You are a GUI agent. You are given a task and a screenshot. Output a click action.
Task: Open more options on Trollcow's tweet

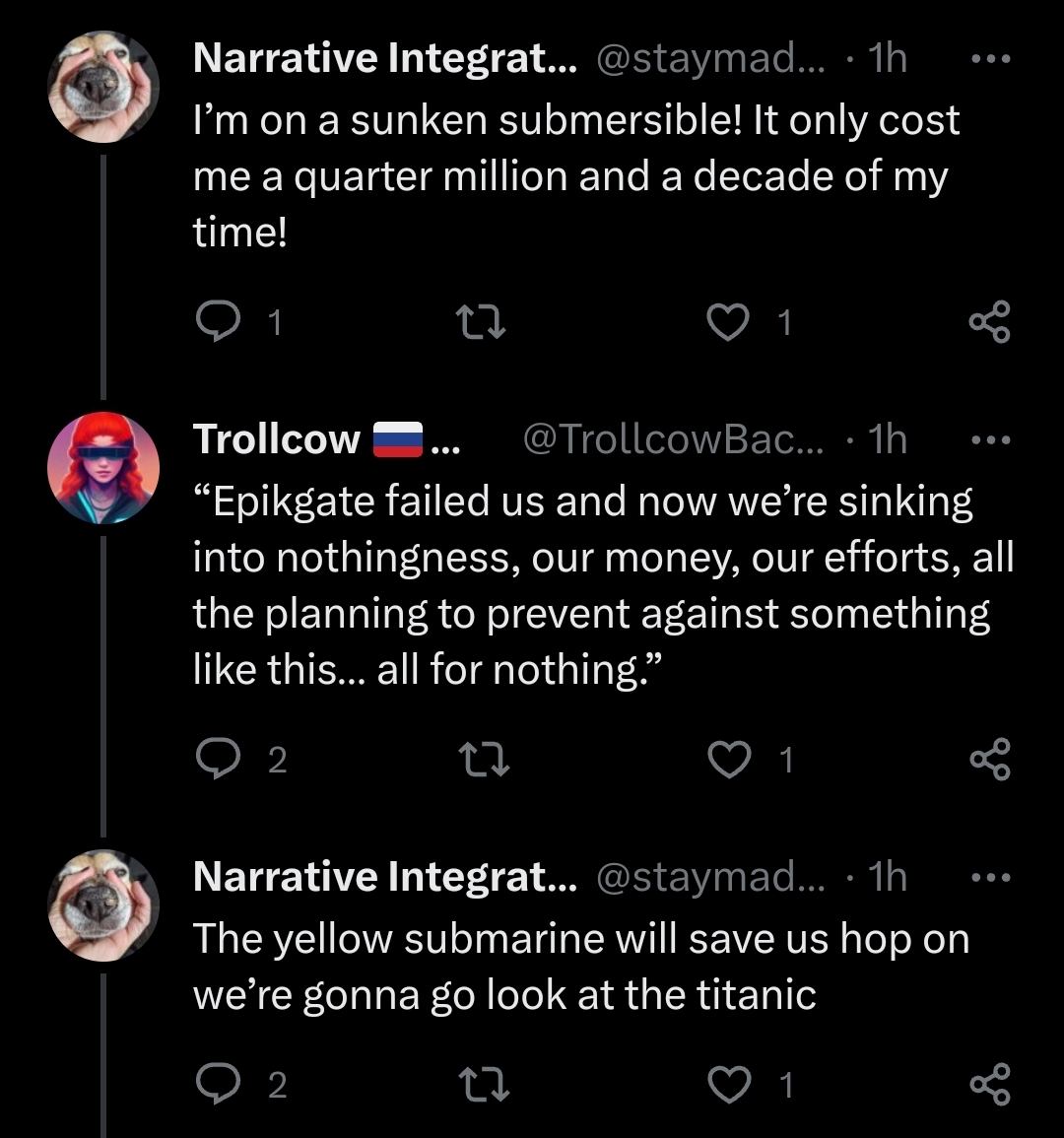coord(989,439)
